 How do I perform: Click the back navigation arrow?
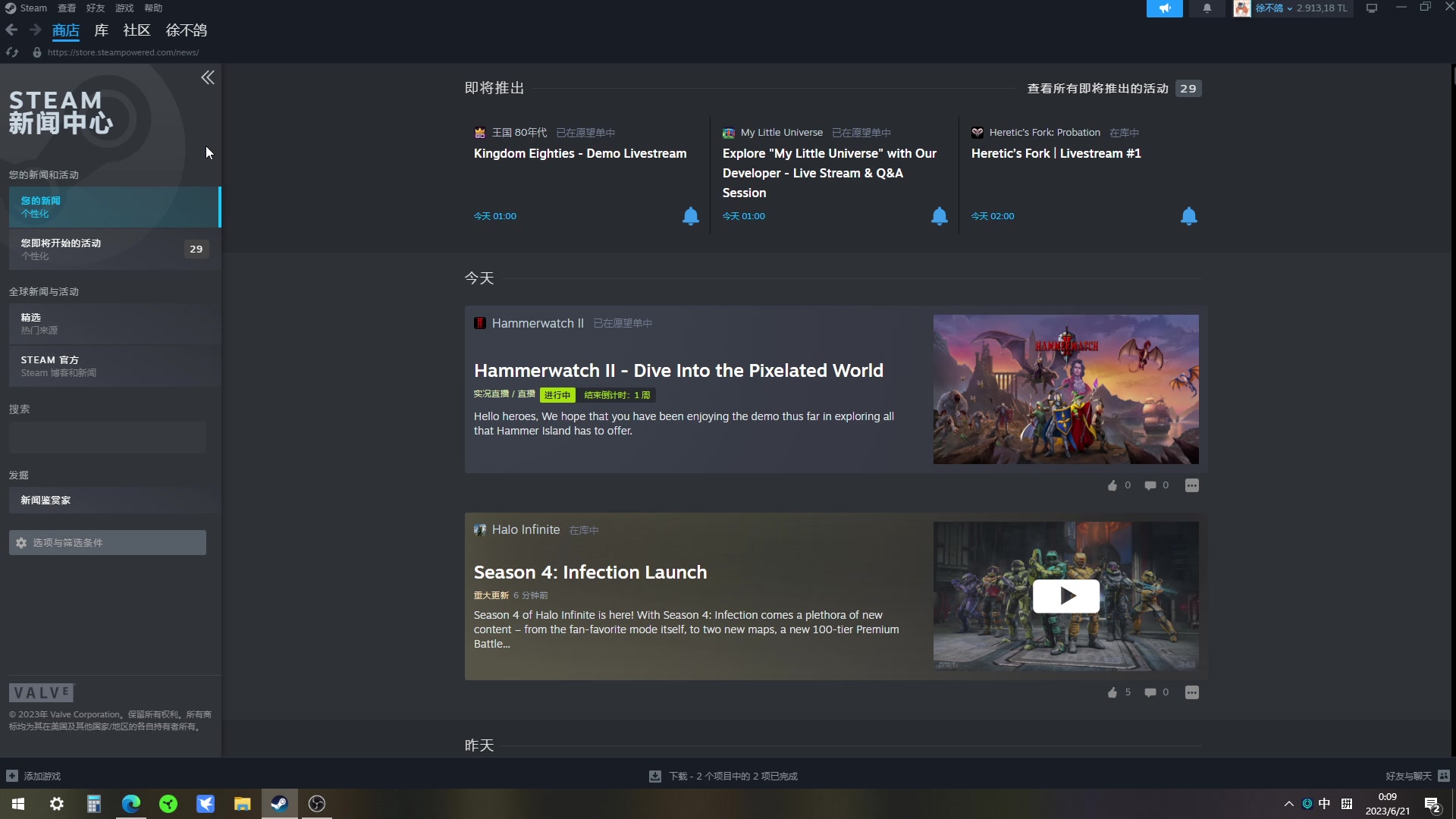pyautogui.click(x=11, y=30)
